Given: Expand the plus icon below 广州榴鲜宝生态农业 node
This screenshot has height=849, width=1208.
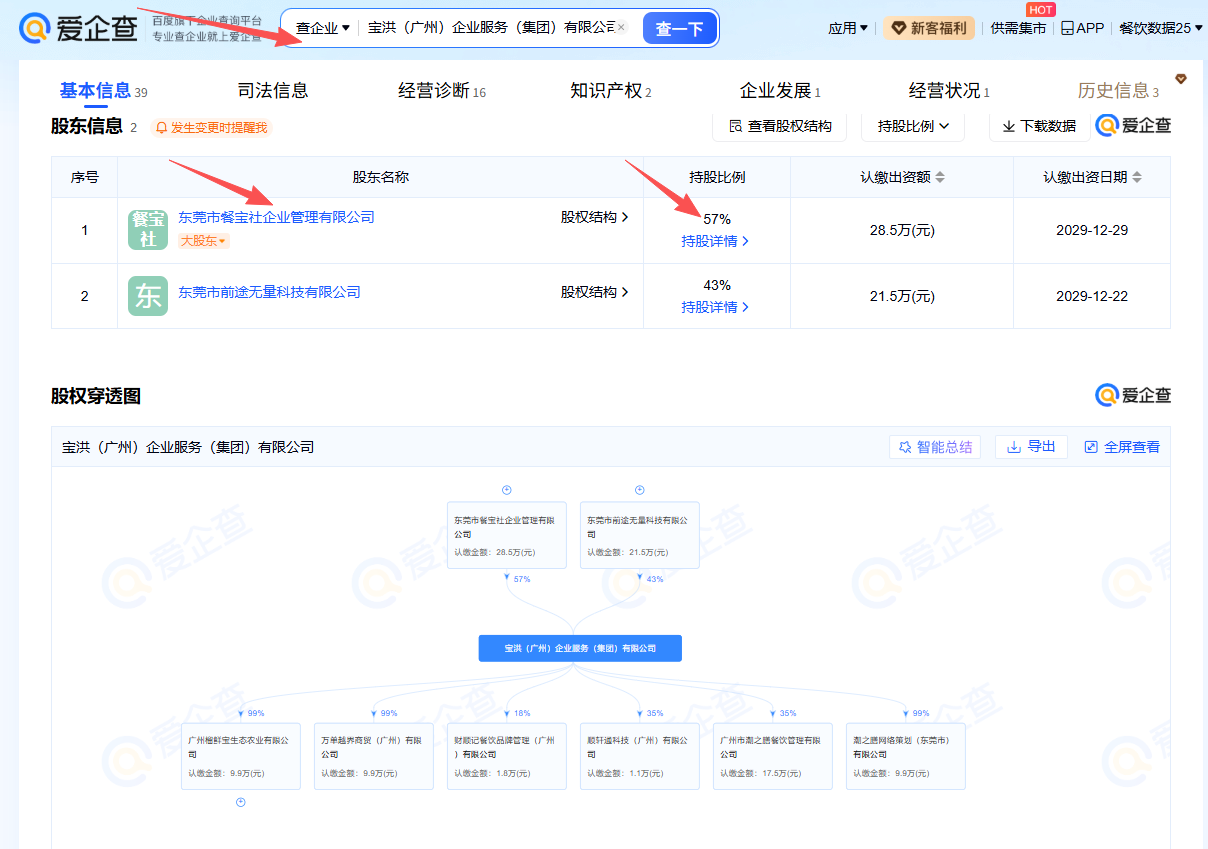Looking at the screenshot, I should pyautogui.click(x=241, y=802).
